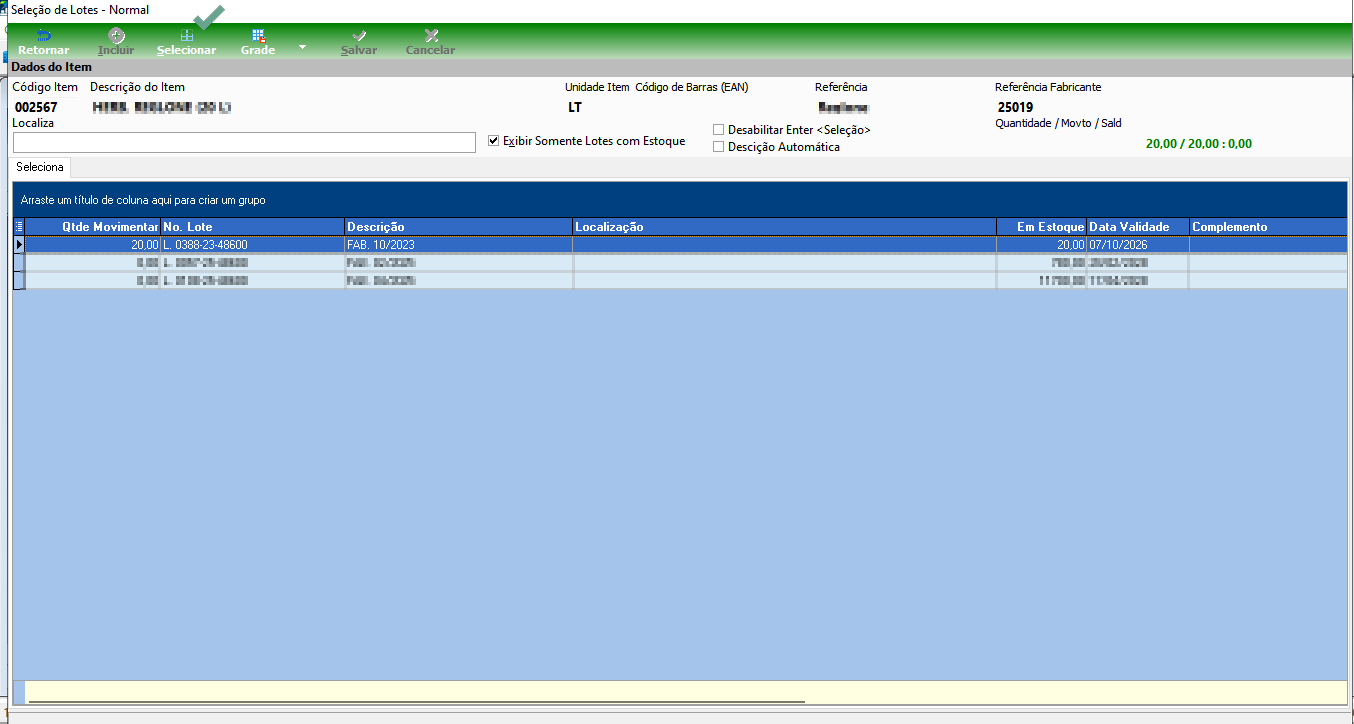
Task: Click the Em Estoque 20,00 cell in first row
Action: click(1042, 244)
